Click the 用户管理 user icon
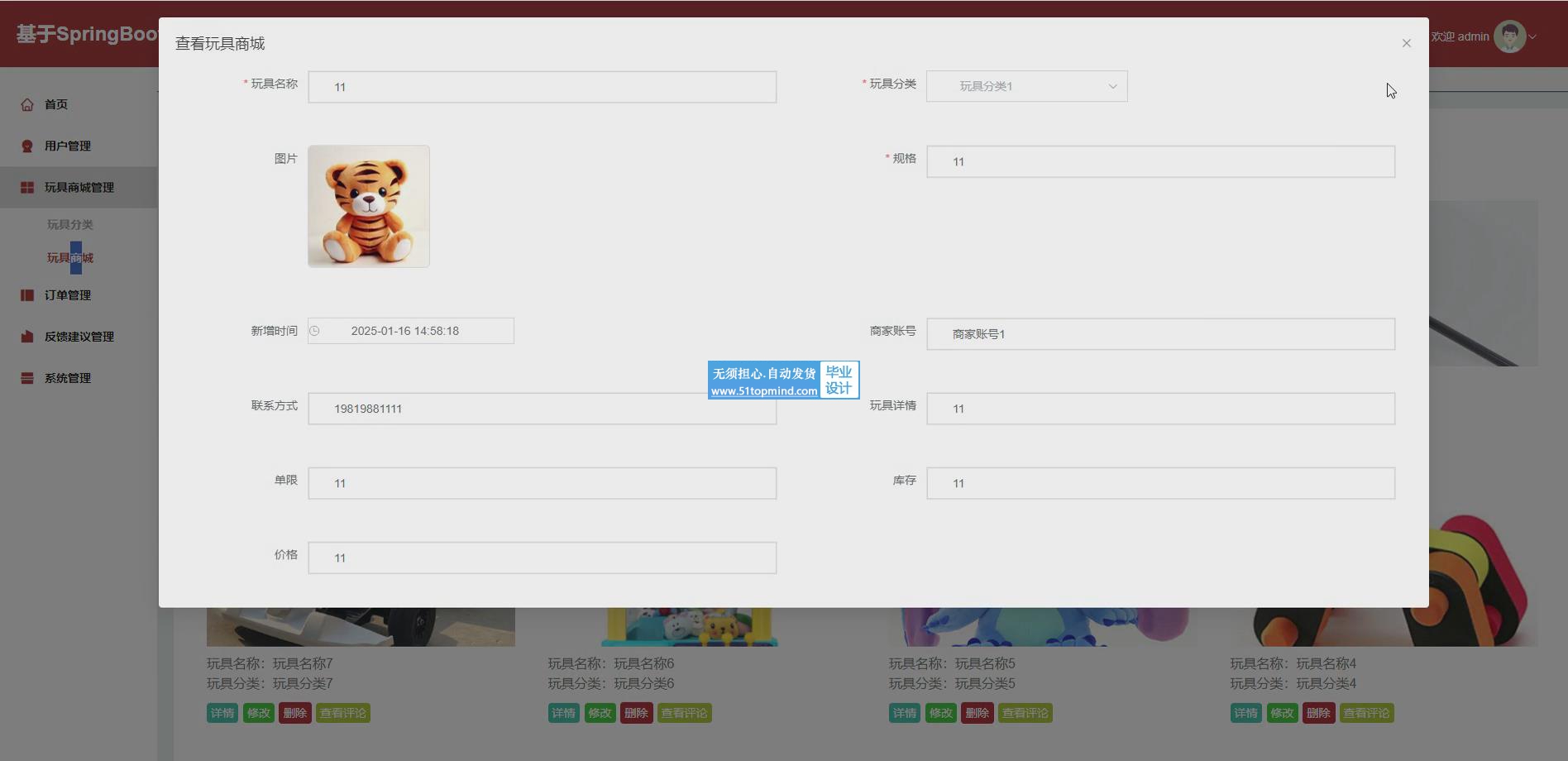1568x761 pixels. (x=27, y=146)
